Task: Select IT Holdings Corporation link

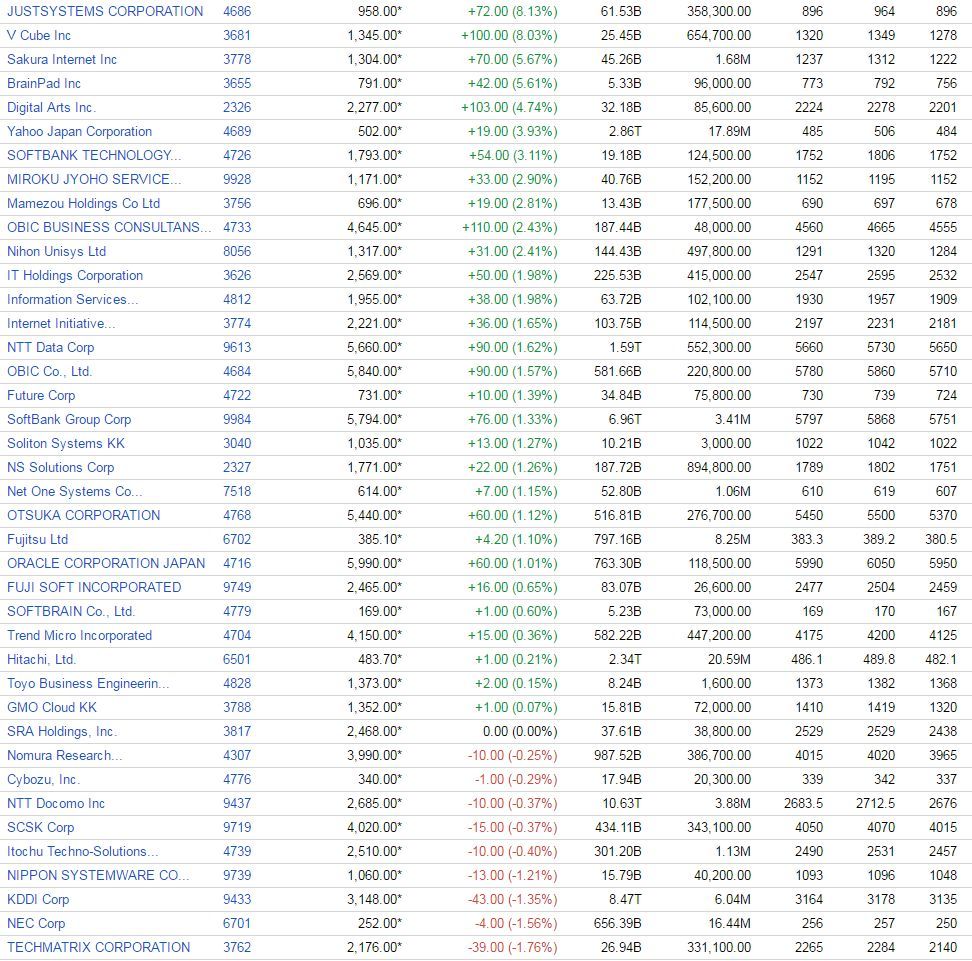Action: tap(74, 276)
